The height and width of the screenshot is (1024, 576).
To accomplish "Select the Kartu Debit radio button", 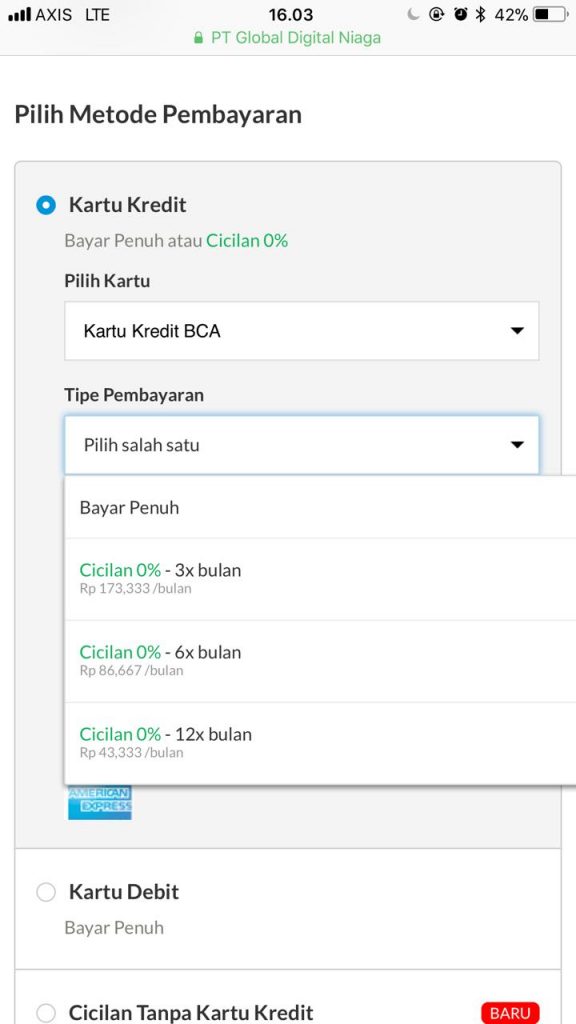I will (x=46, y=892).
